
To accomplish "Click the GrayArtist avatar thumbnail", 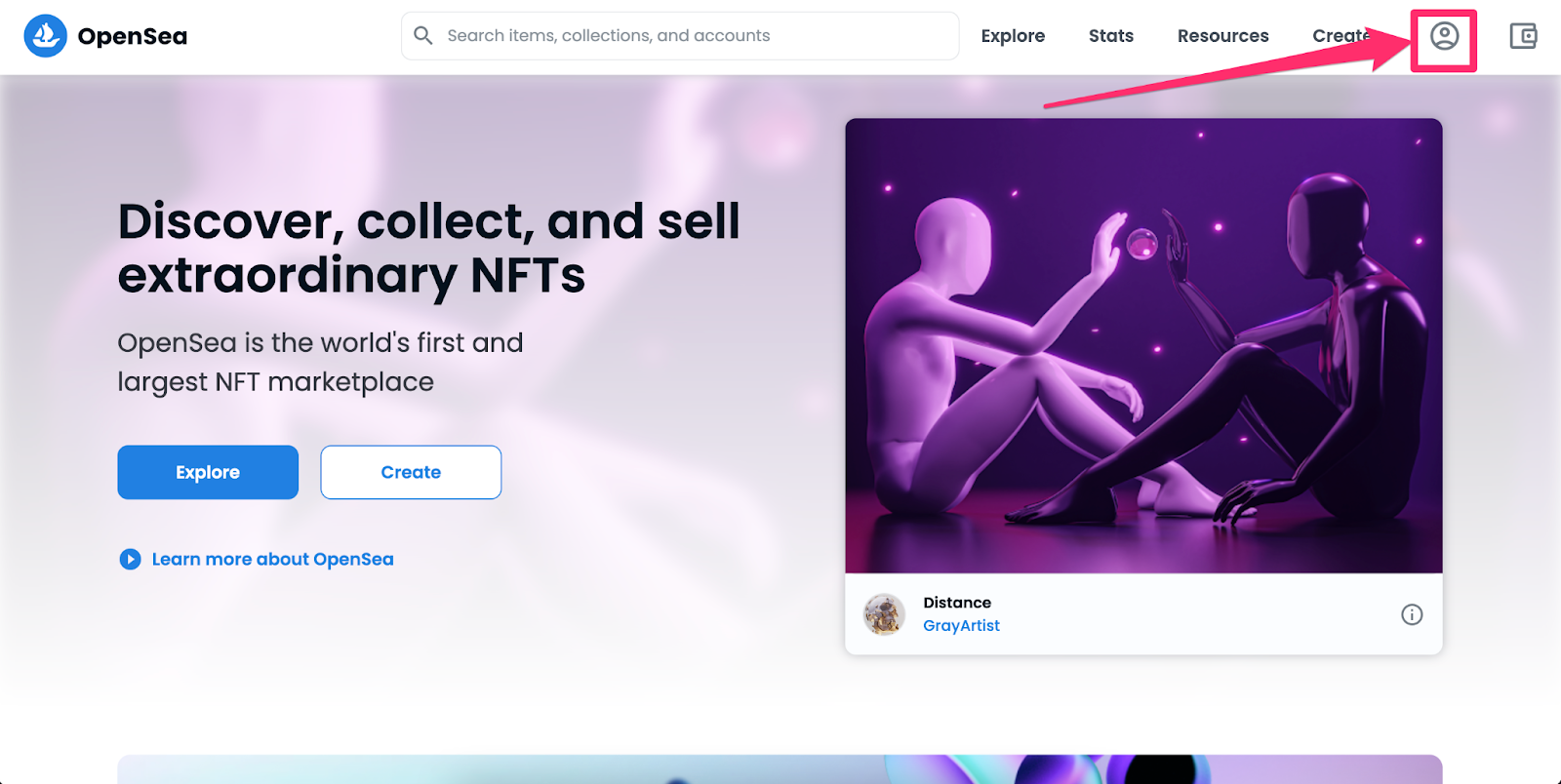I will click(x=883, y=614).
